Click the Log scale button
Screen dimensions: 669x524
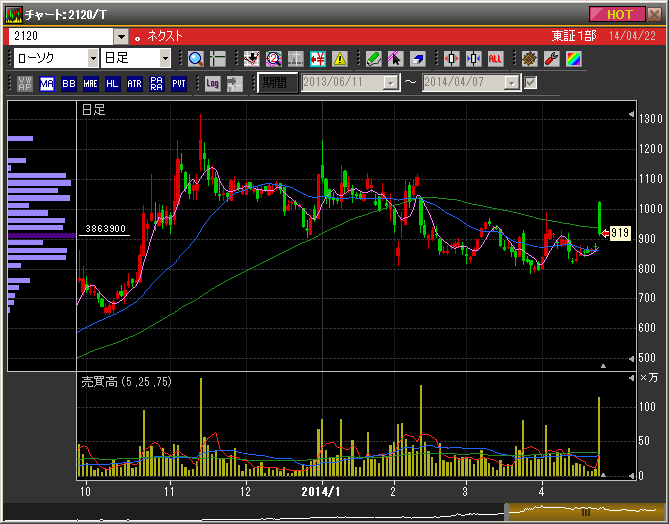click(212, 83)
